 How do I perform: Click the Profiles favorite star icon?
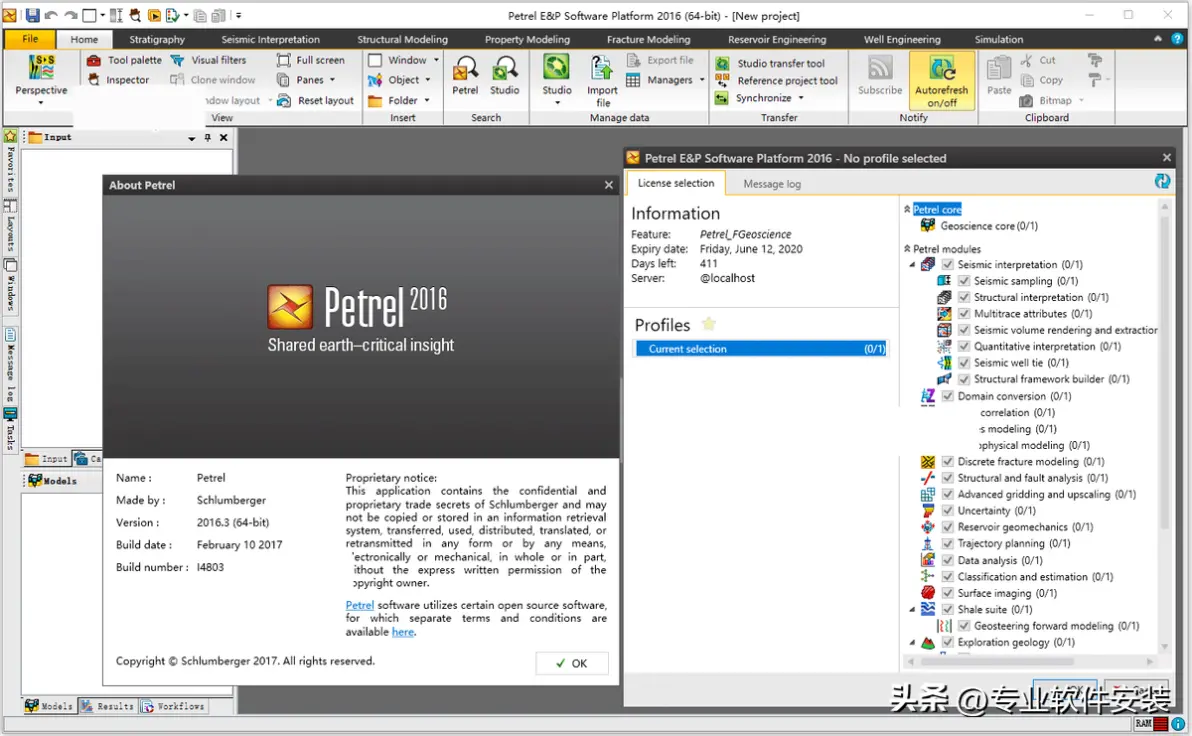(x=709, y=324)
